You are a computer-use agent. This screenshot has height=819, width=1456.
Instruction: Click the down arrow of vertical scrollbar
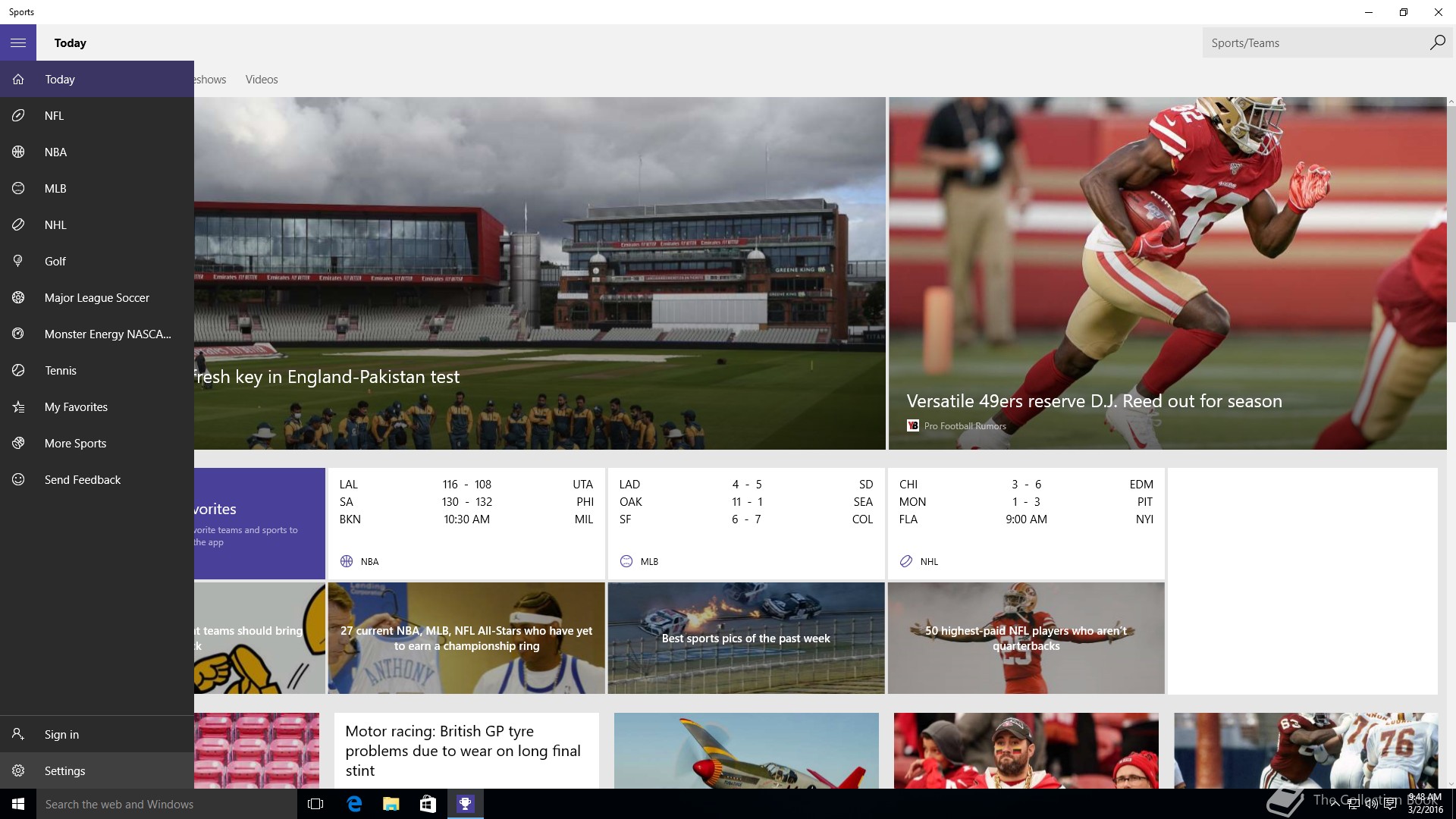(x=1451, y=783)
